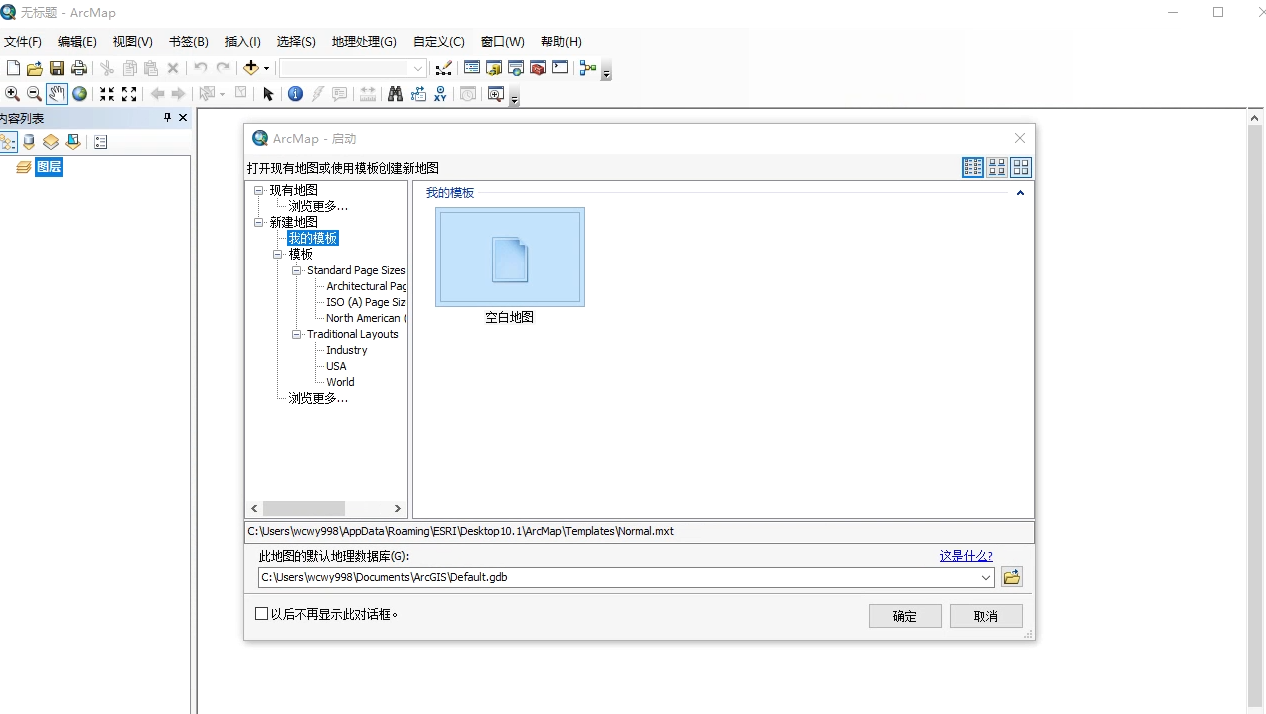The width and height of the screenshot is (1266, 714).
Task: Click the Full Extent globe icon
Action: [79, 94]
